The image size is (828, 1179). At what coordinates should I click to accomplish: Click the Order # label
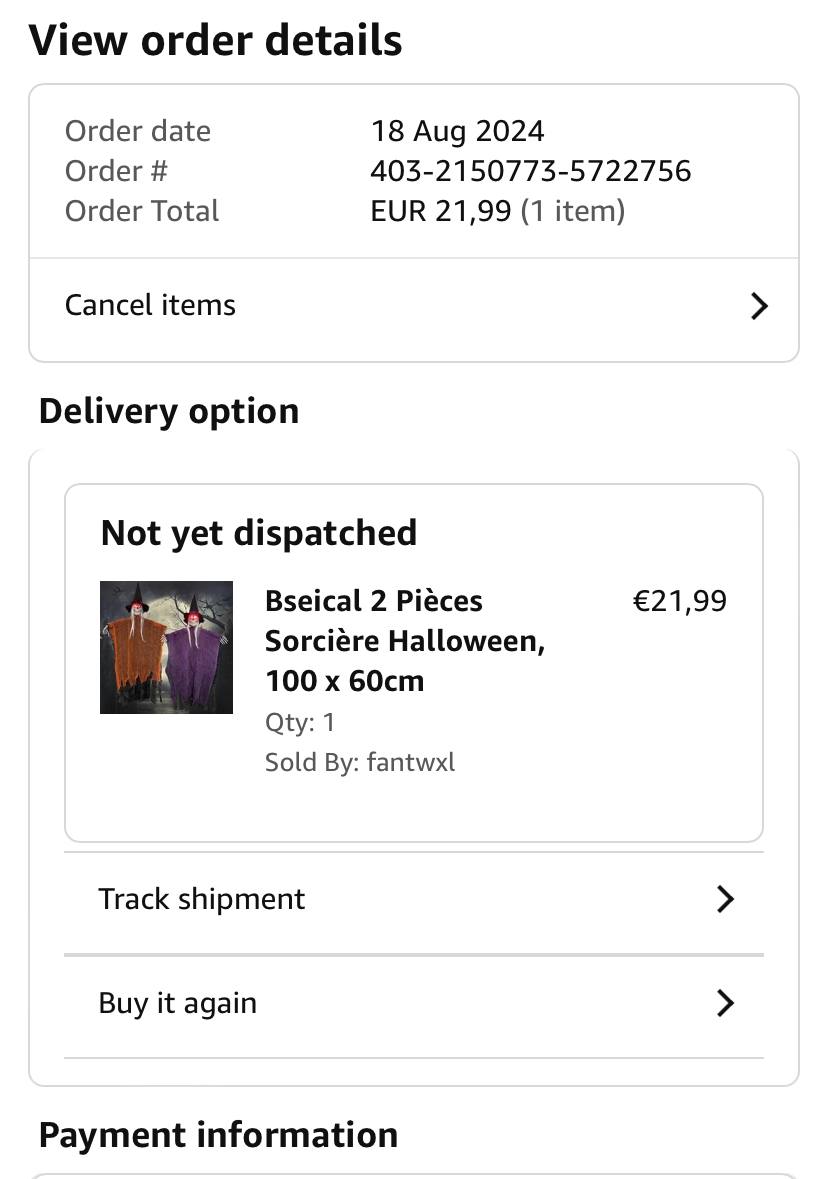coord(116,171)
